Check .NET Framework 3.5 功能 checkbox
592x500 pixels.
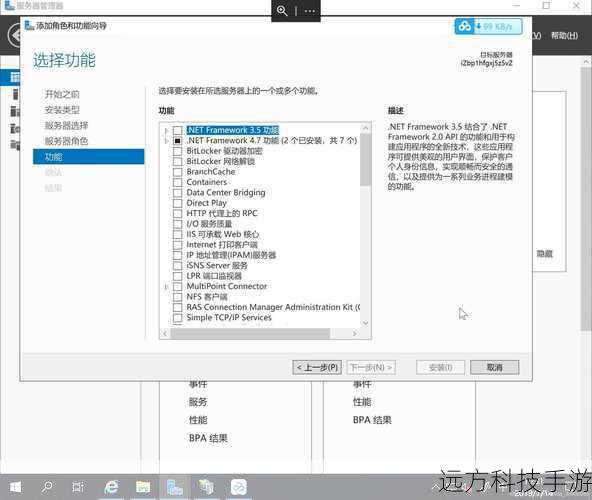(x=177, y=130)
